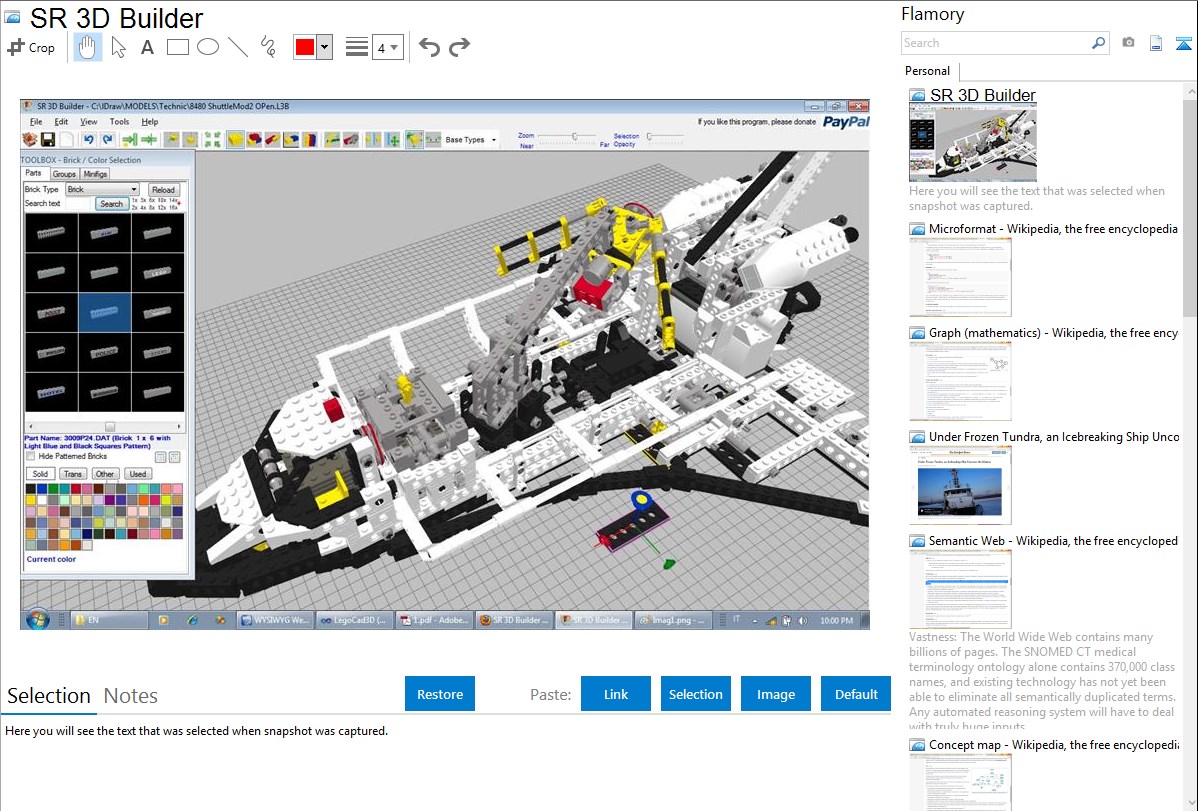Click the line thickness stacked-lines icon
The width and height of the screenshot is (1198, 811).
[357, 47]
